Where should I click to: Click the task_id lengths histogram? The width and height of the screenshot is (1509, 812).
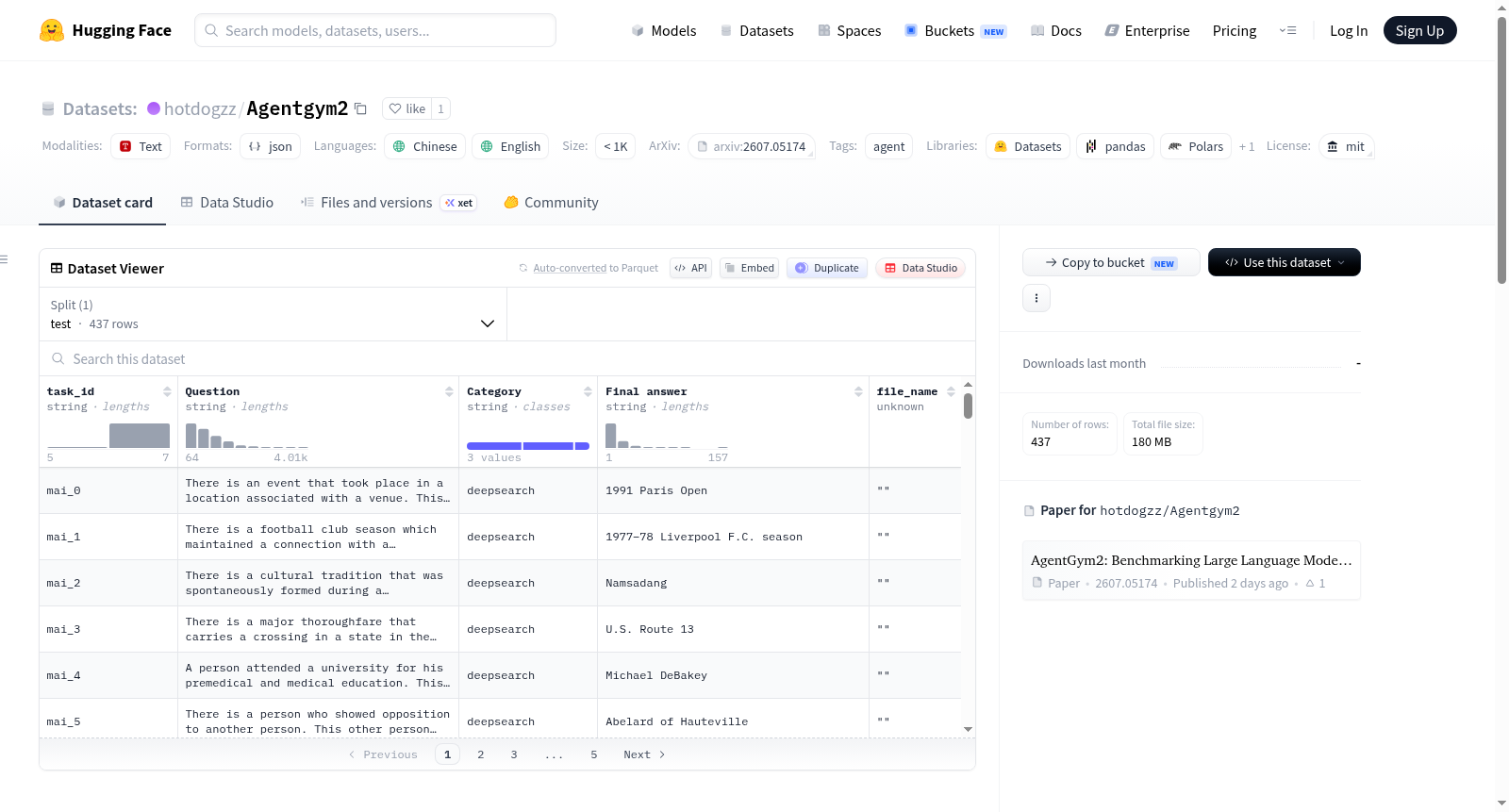[x=108, y=435]
